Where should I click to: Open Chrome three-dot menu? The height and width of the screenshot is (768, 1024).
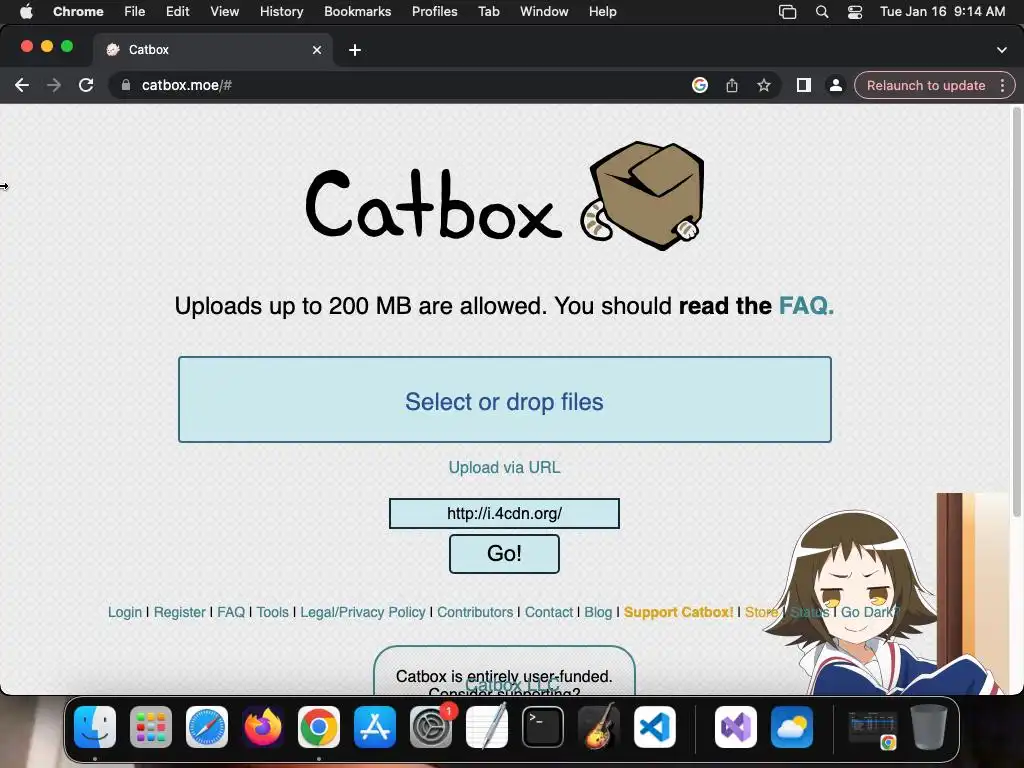point(1002,85)
